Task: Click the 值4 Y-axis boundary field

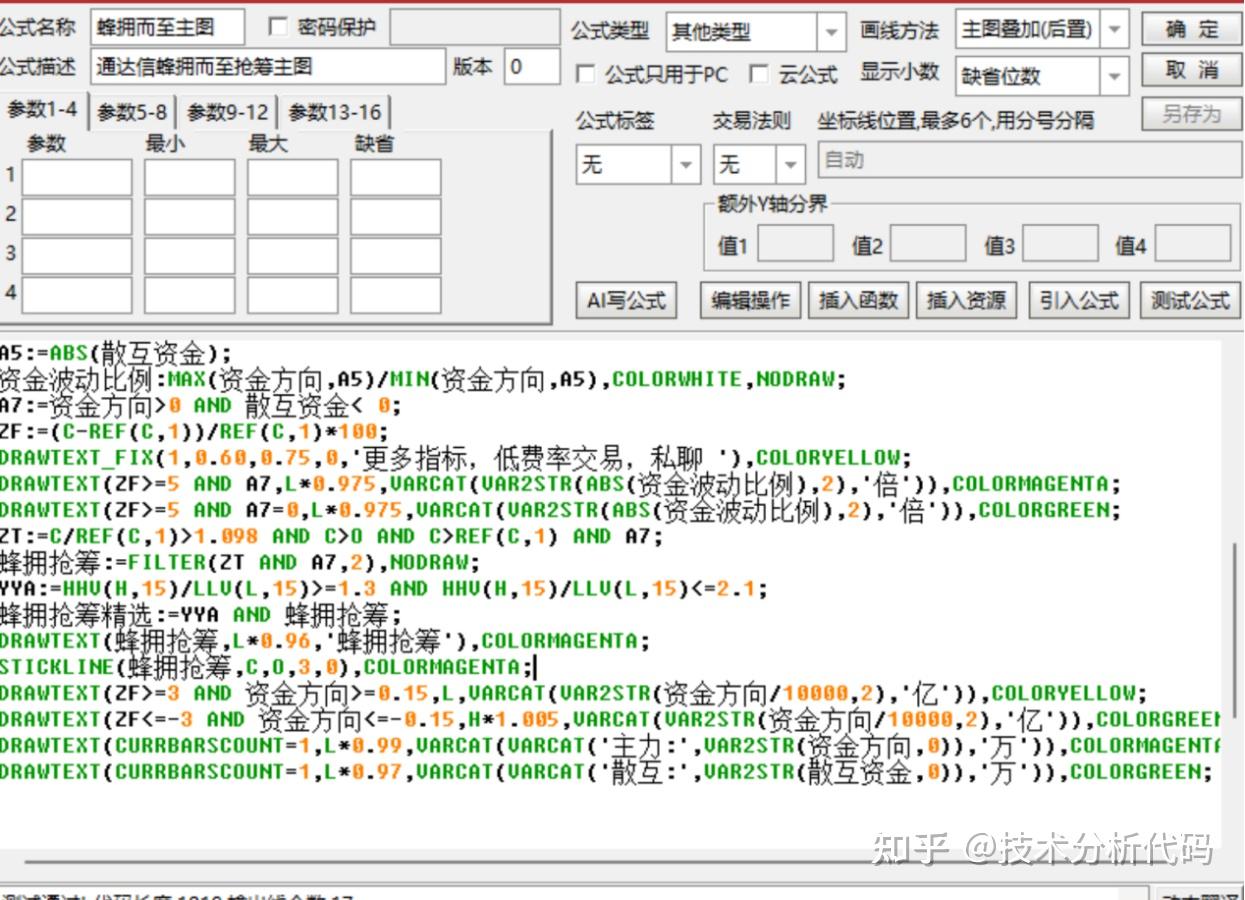Action: pyautogui.click(x=1193, y=243)
